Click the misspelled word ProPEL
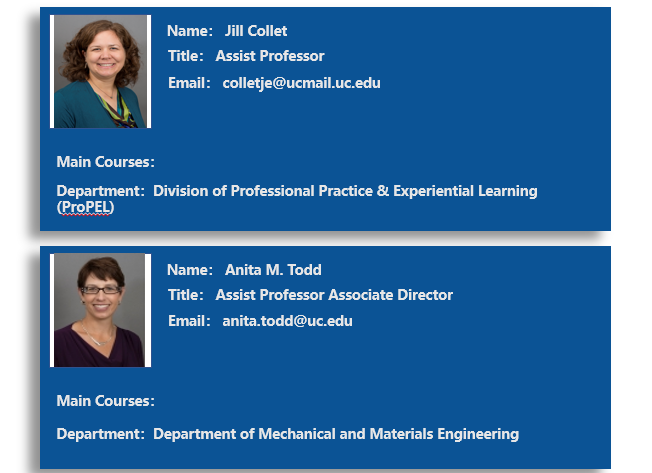The image size is (652, 473). 86,207
